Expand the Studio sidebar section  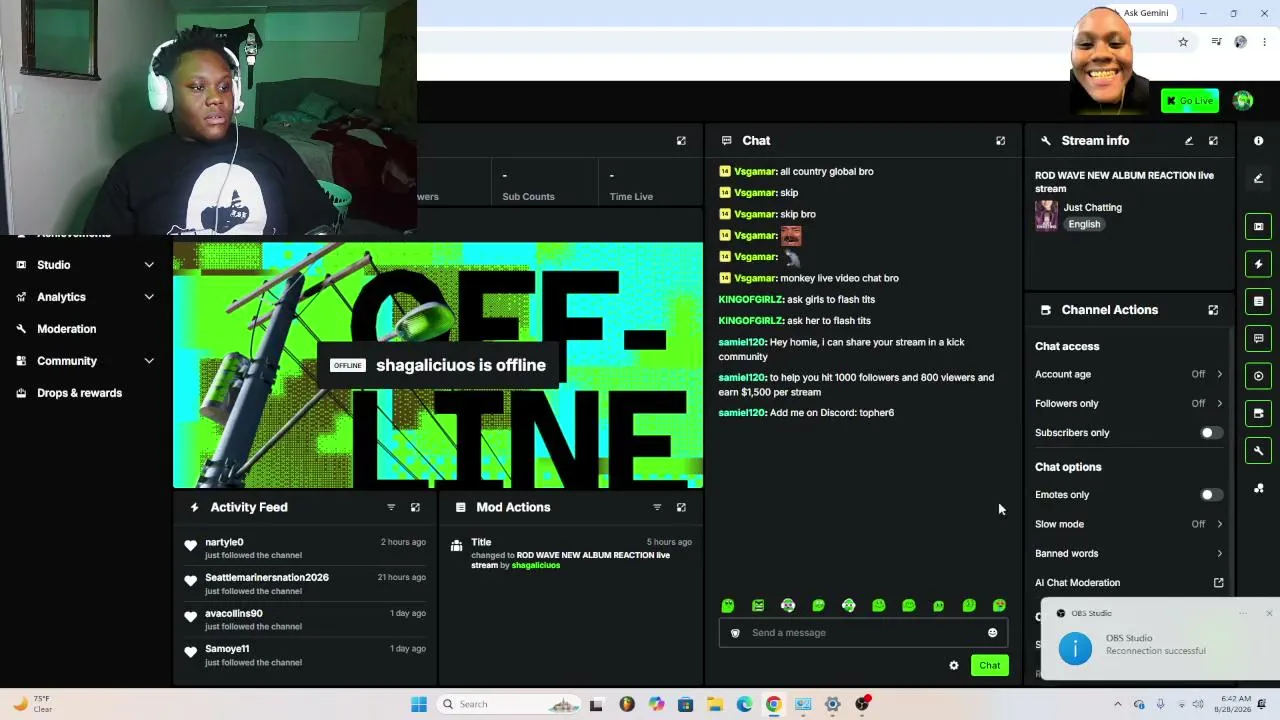click(x=85, y=265)
